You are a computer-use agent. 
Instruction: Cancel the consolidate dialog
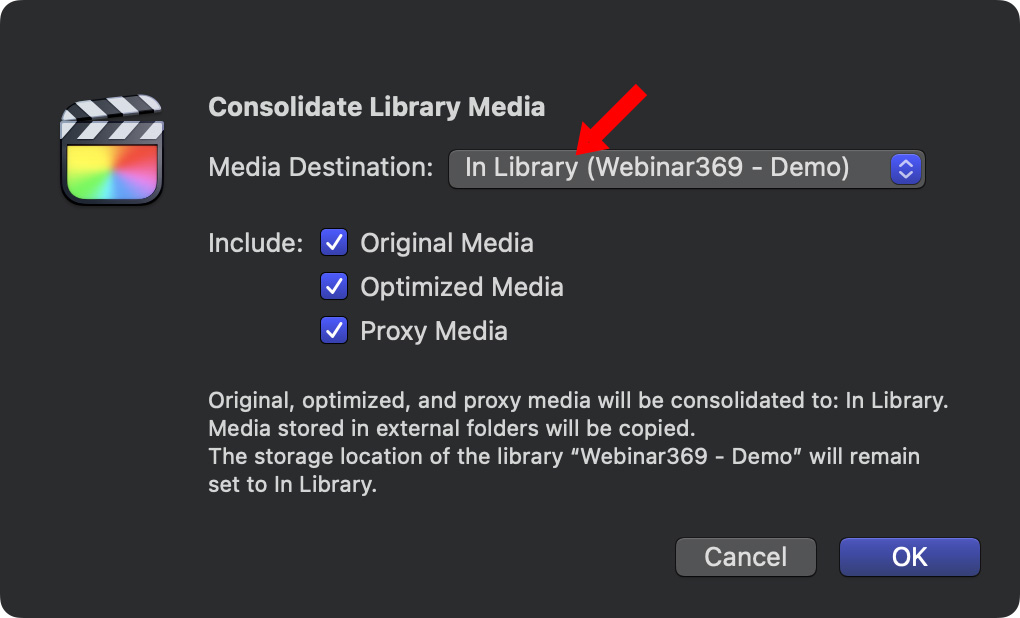(x=745, y=557)
